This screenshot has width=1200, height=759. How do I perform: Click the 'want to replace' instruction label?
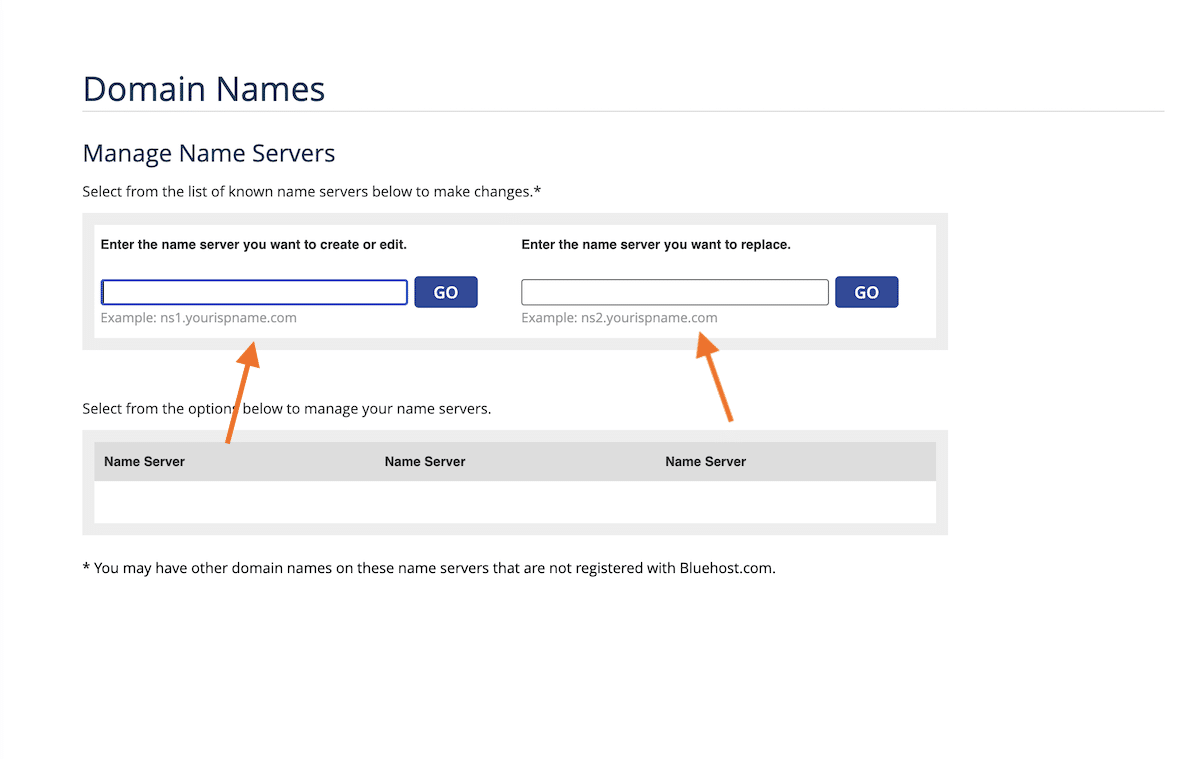pos(656,244)
